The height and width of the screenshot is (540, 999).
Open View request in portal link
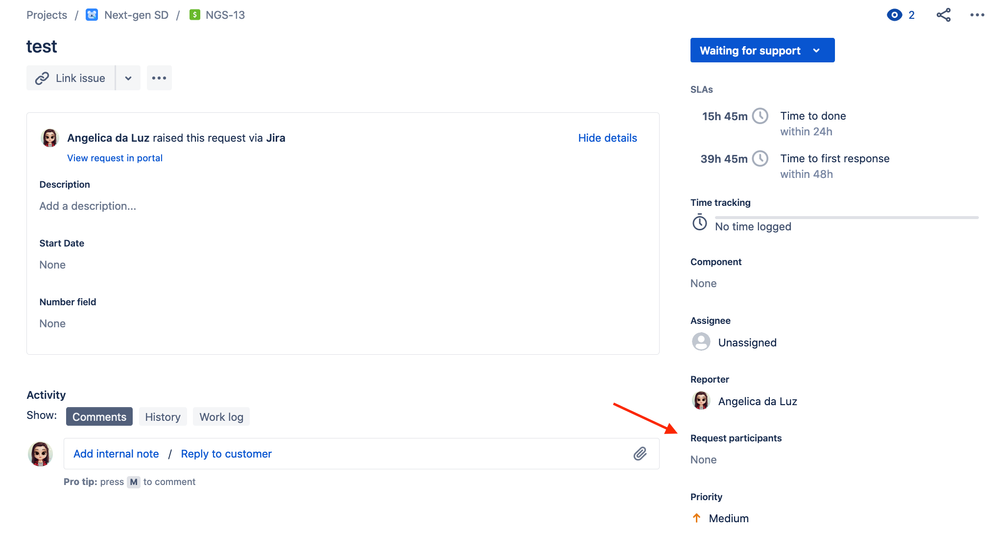tap(115, 158)
